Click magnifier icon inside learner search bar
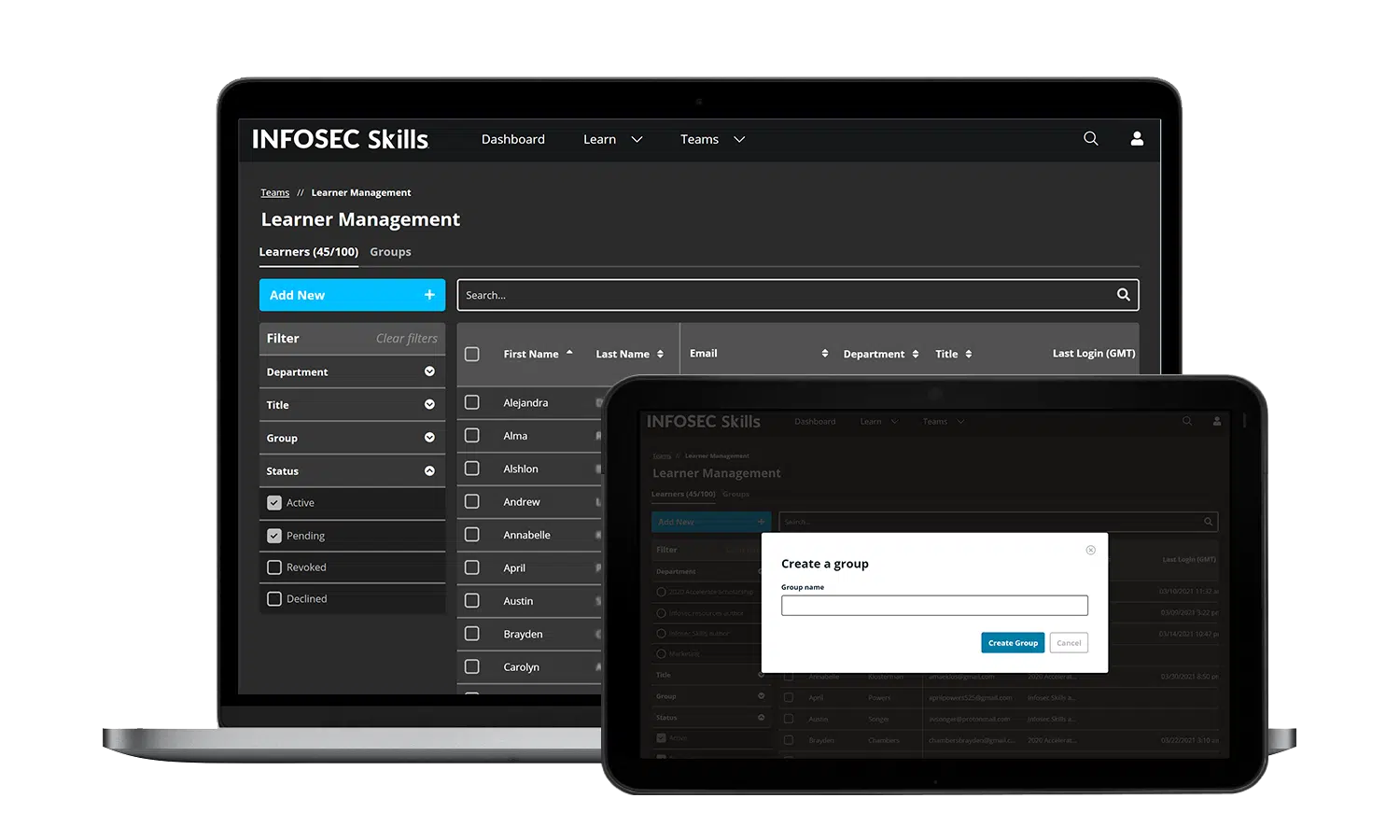This screenshot has height=840, width=1400. tap(1123, 295)
